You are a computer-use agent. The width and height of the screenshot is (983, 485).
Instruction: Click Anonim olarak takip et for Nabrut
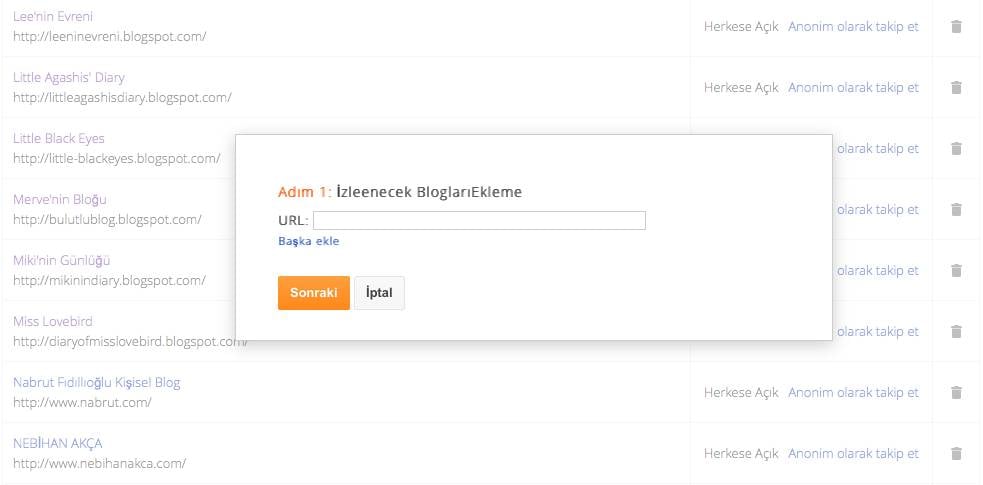click(853, 393)
